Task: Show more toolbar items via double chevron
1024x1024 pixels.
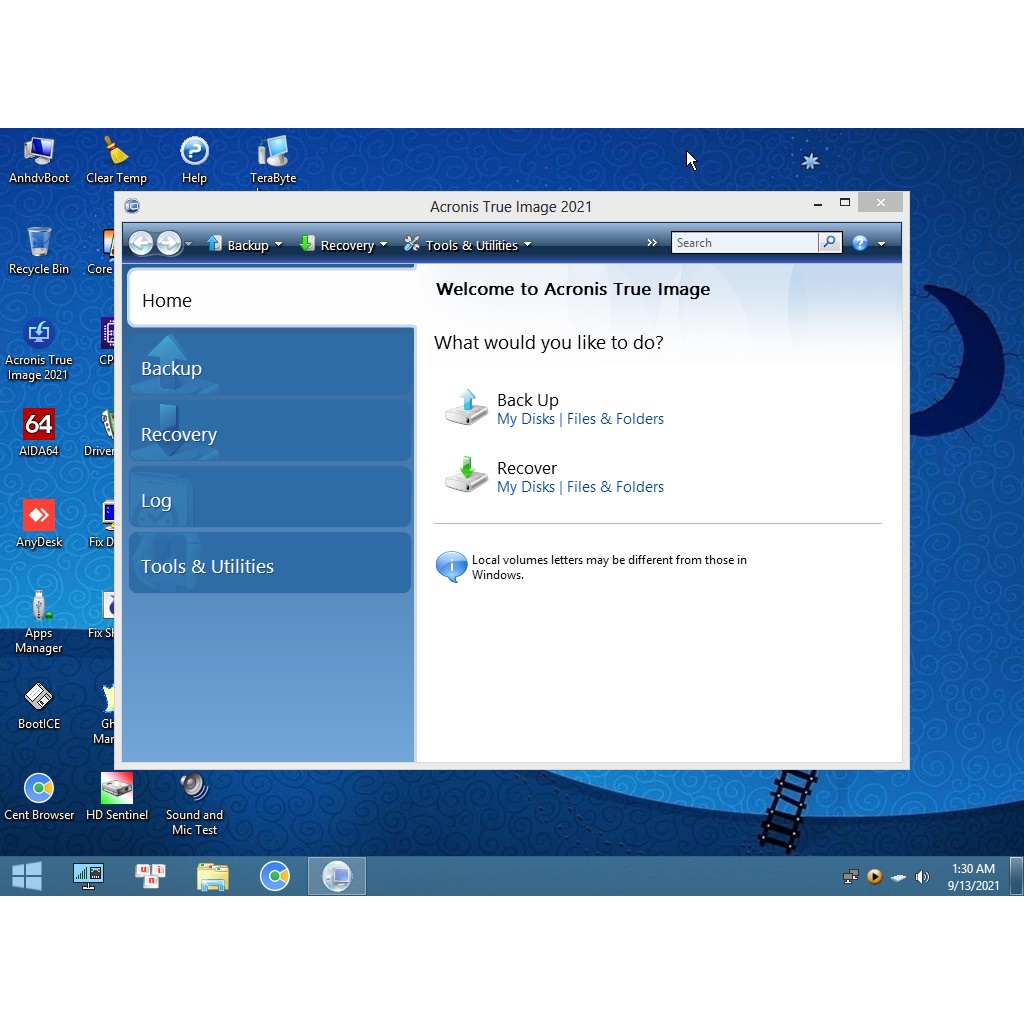Action: 653,243
